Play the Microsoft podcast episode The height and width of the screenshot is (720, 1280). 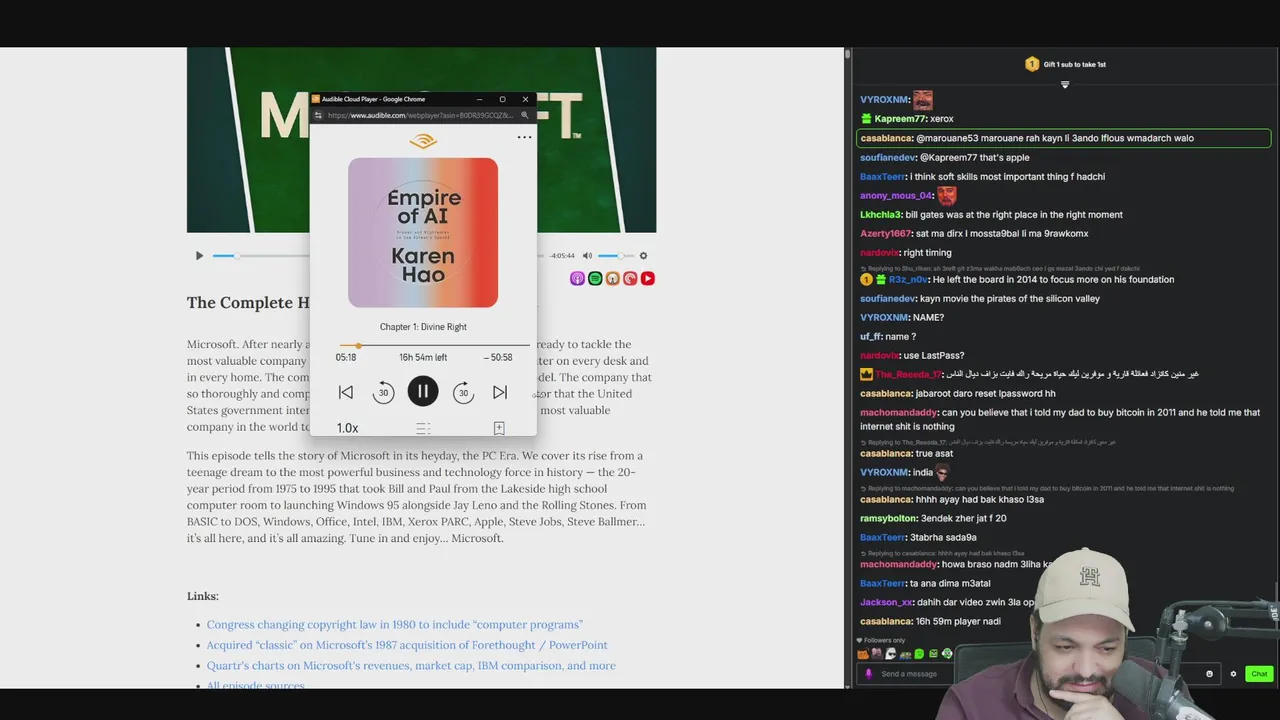point(199,256)
